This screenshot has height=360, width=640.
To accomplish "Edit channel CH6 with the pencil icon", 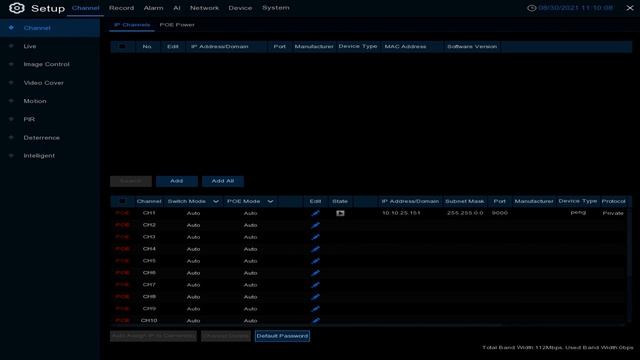I will pos(316,273).
